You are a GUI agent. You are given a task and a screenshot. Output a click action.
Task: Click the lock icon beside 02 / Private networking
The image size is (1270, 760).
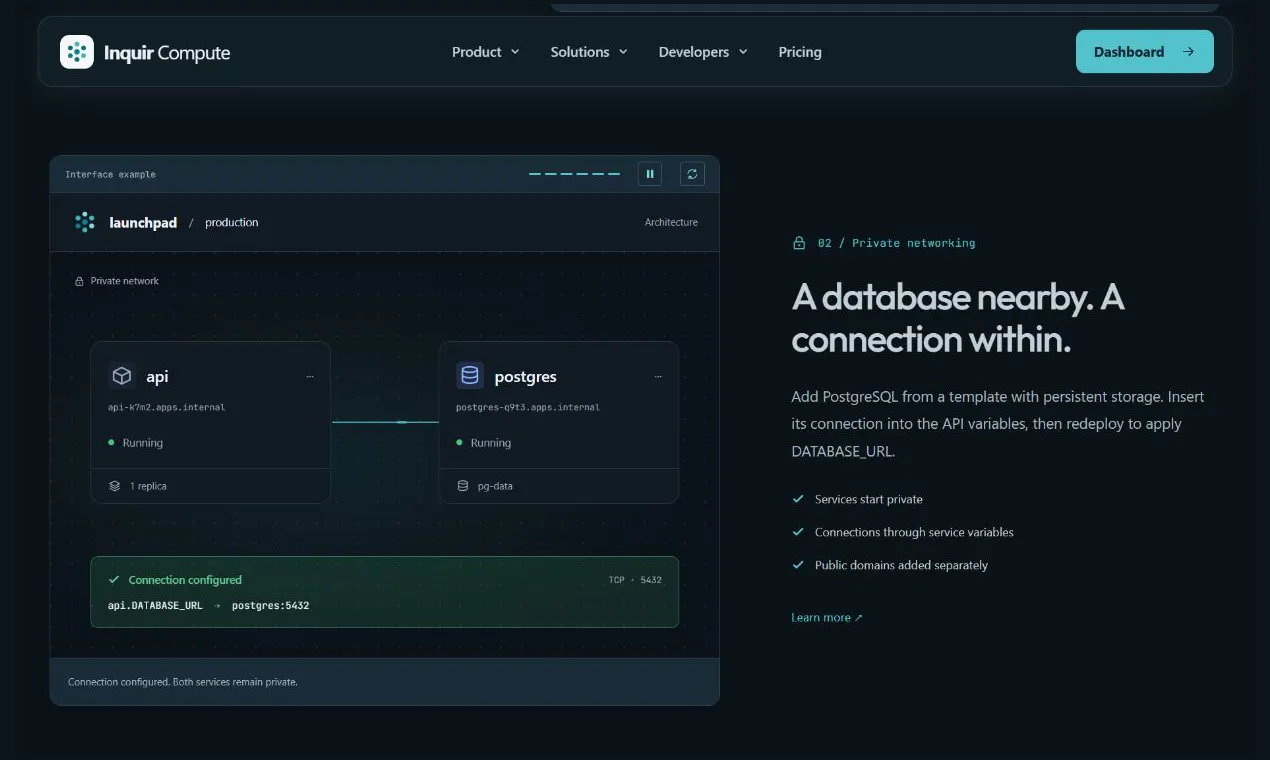point(799,243)
